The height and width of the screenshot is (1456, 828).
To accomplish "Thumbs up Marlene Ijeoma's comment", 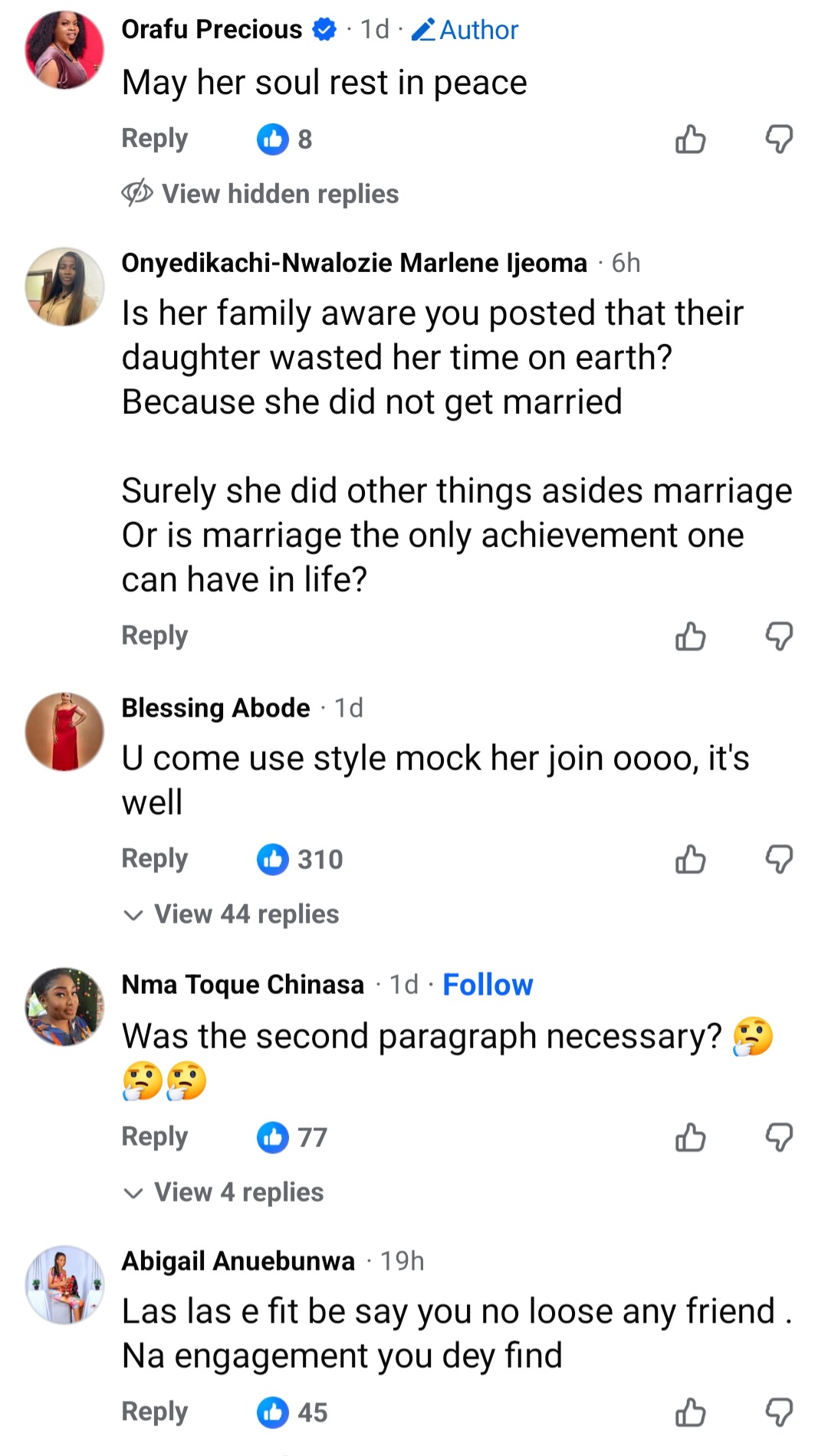I will [690, 636].
